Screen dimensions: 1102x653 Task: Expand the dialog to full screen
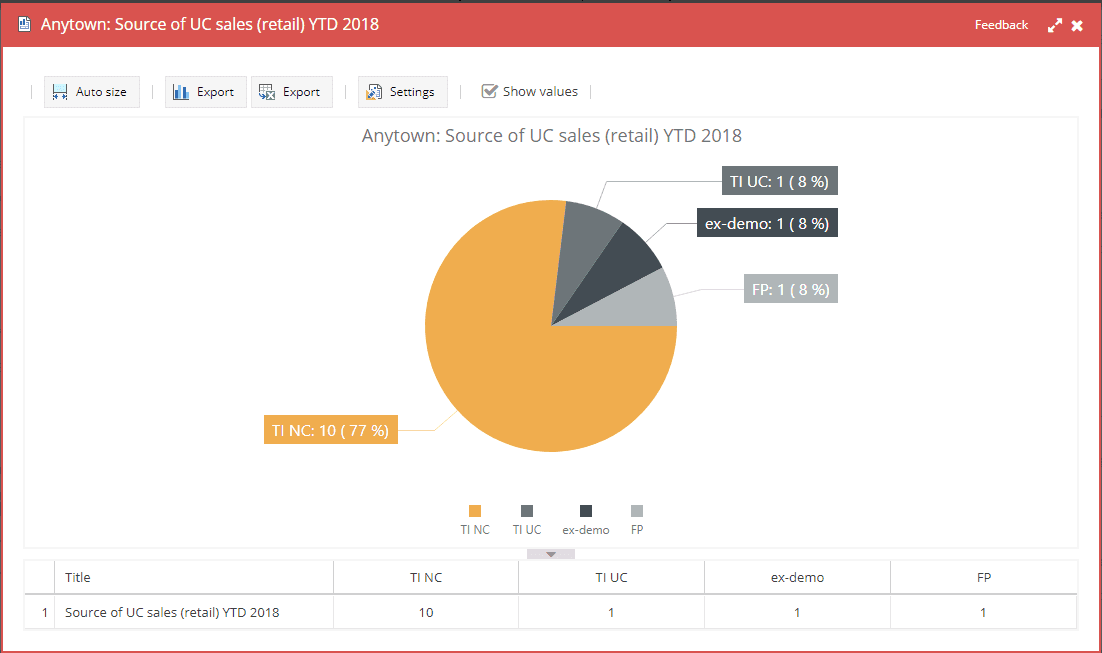(x=1055, y=26)
